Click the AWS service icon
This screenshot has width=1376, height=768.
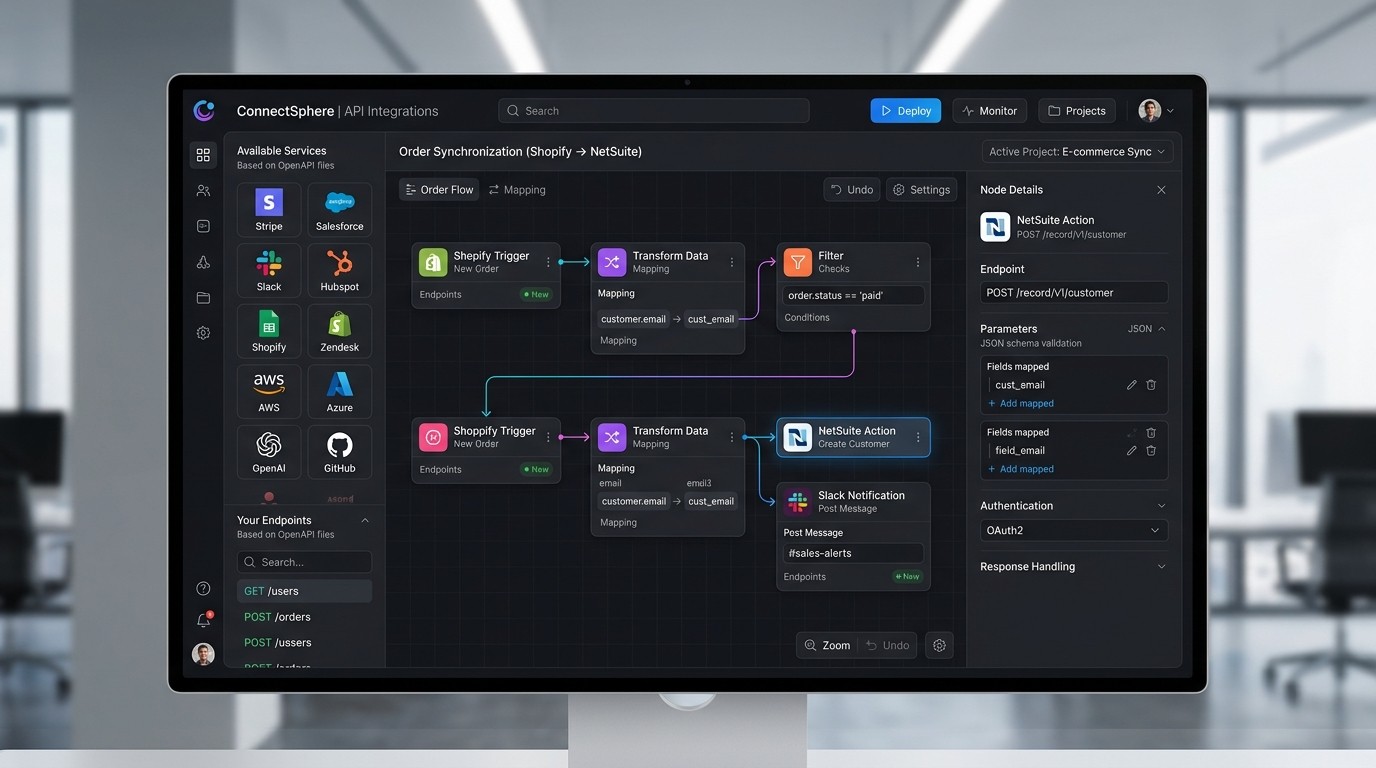[268, 391]
